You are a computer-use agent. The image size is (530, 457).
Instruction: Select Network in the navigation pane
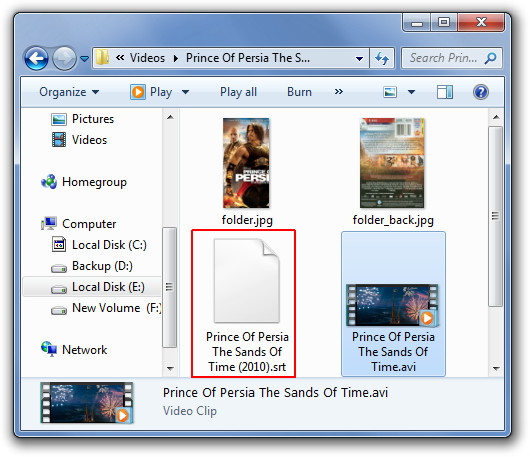[85, 350]
